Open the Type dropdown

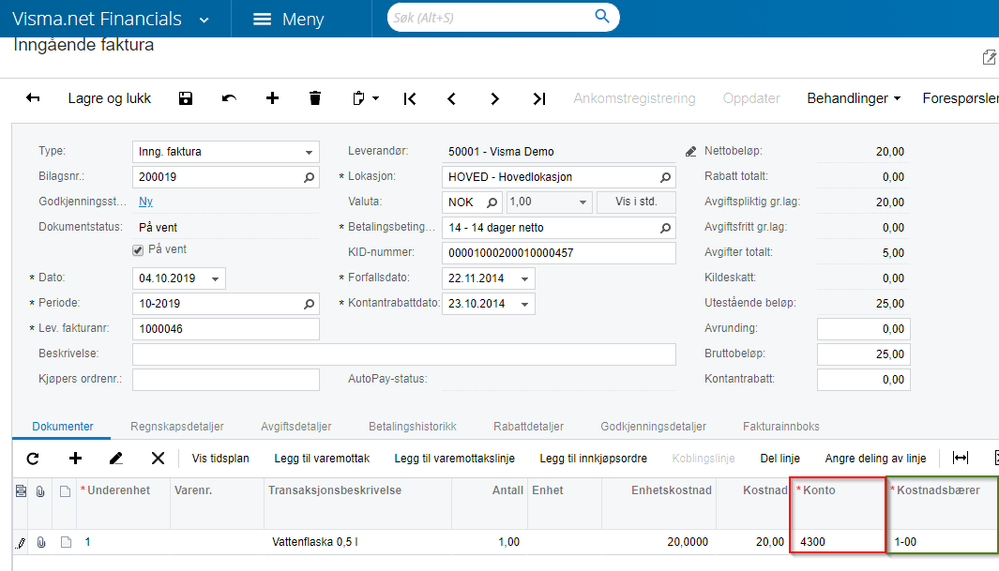tap(308, 152)
